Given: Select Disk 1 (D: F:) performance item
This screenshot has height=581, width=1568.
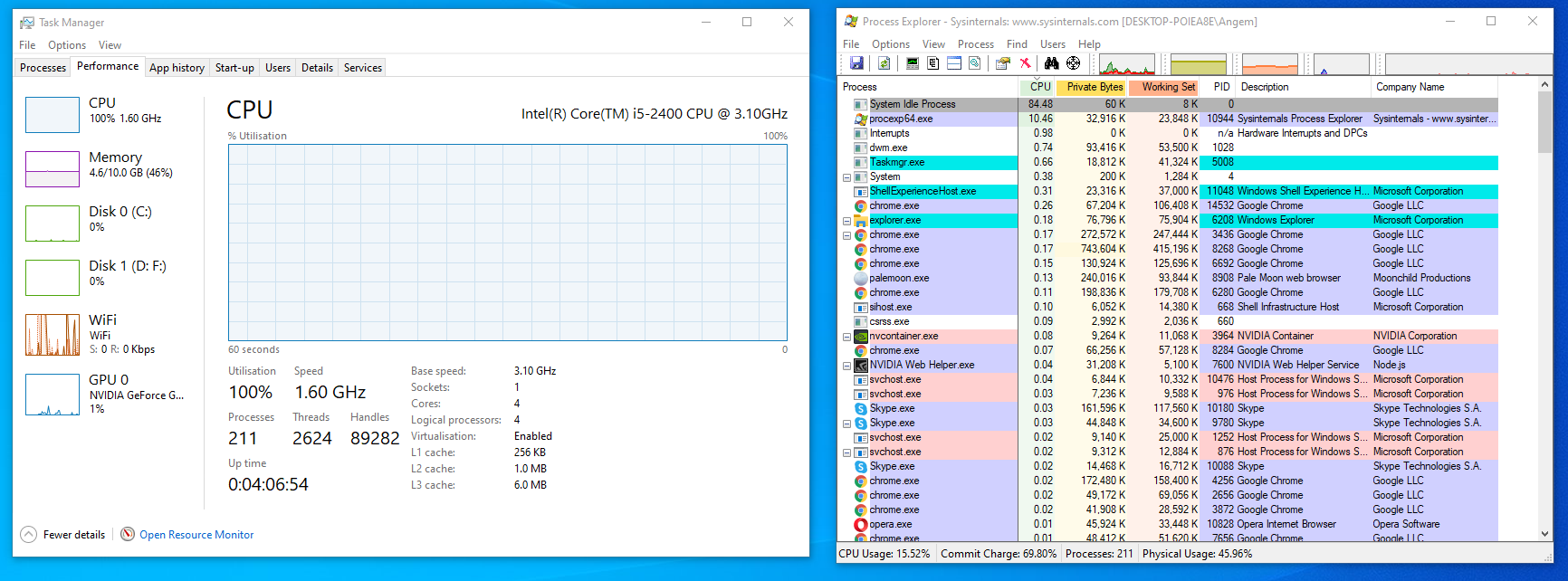Looking at the screenshot, I should pos(109,277).
